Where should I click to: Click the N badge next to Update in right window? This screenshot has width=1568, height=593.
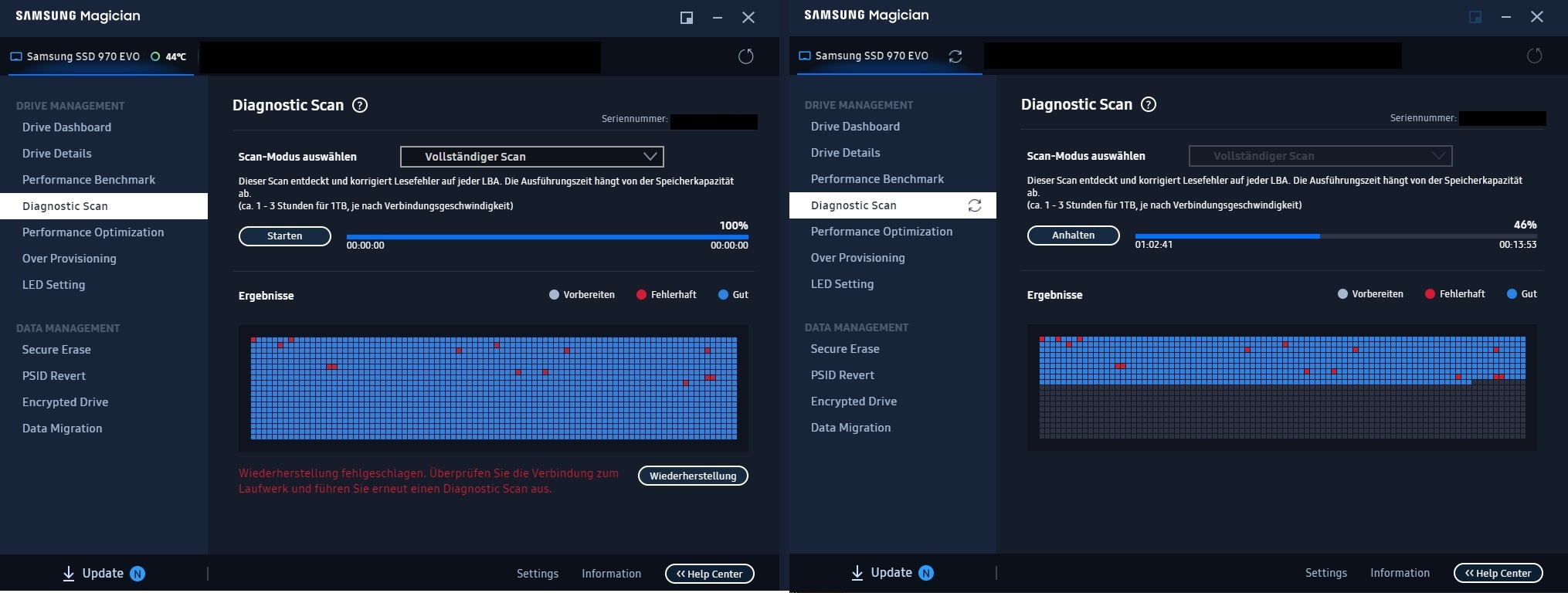point(926,573)
